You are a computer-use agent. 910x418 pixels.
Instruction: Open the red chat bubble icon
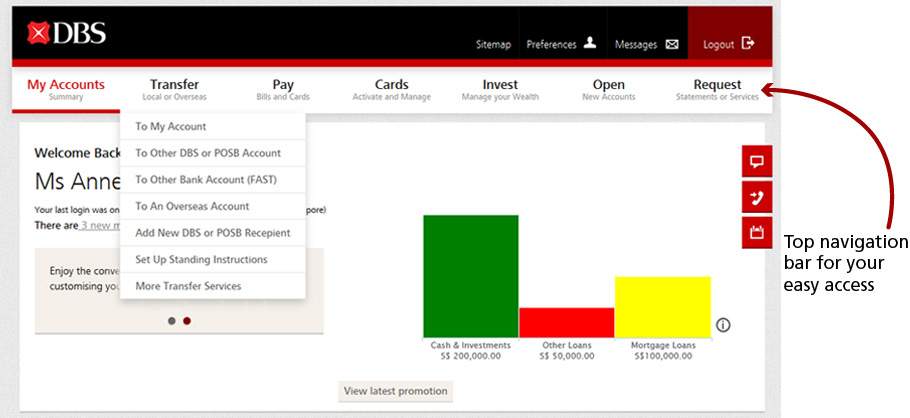[756, 162]
